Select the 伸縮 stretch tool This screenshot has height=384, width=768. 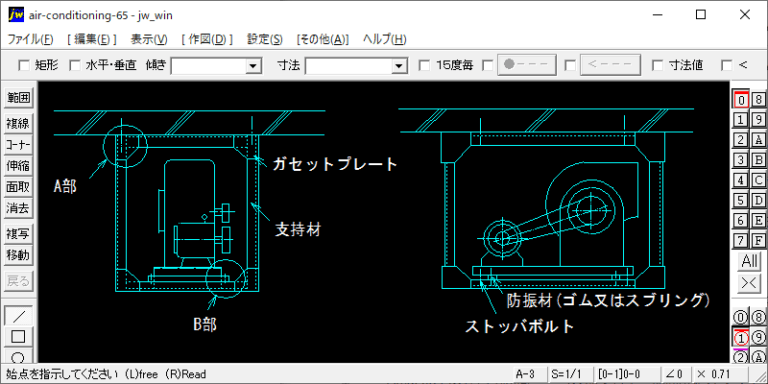19,167
